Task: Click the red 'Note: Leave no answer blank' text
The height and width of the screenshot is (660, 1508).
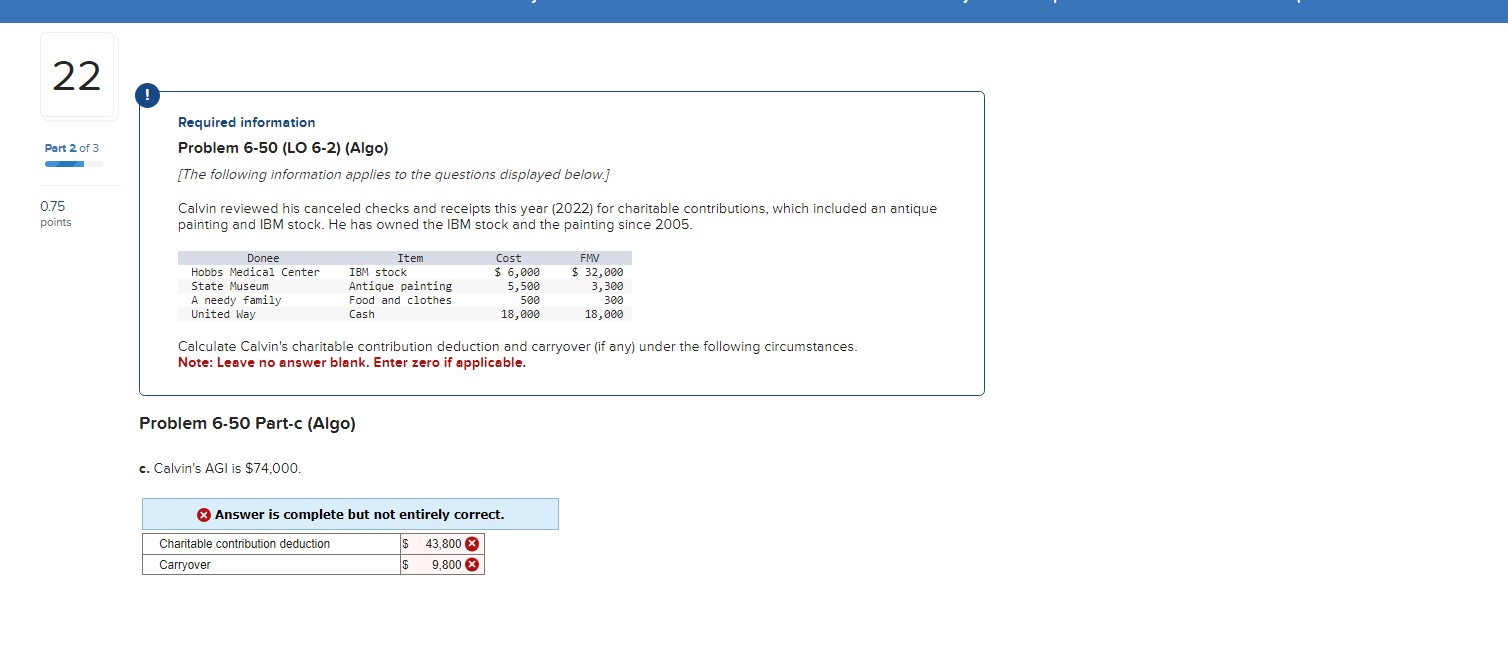Action: [352, 362]
